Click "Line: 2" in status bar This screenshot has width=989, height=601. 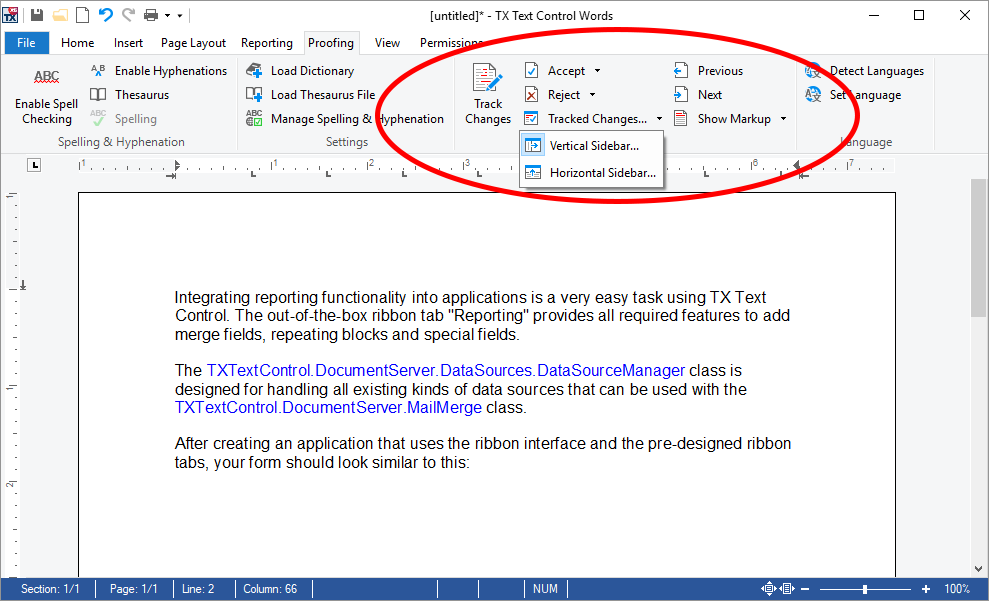[x=198, y=588]
